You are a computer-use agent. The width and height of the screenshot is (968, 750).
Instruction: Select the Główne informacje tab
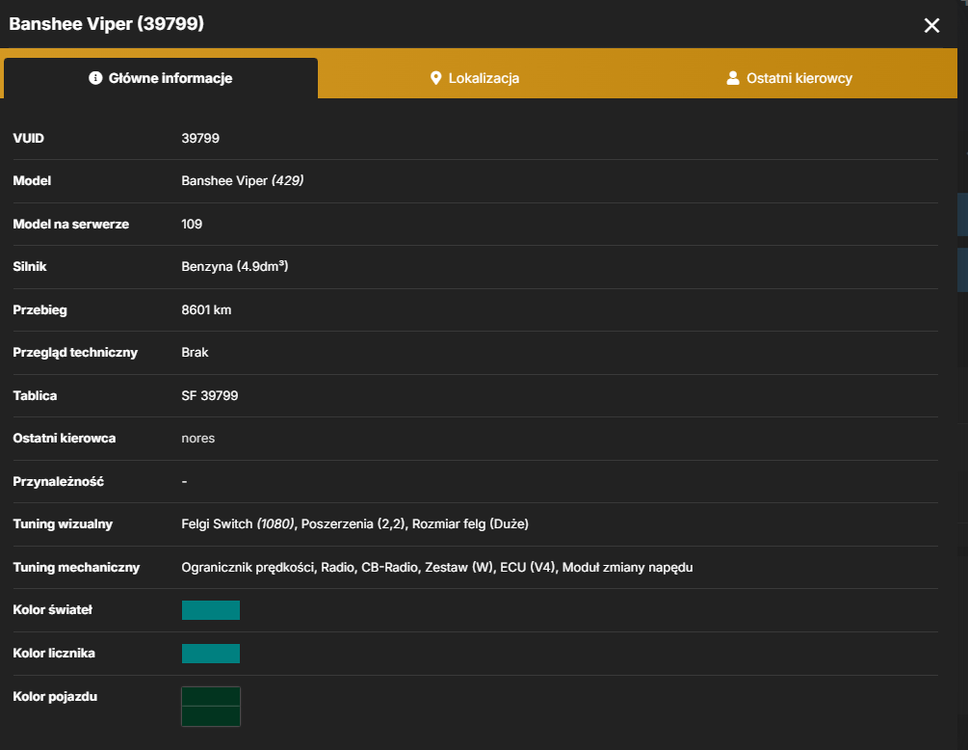pos(161,78)
